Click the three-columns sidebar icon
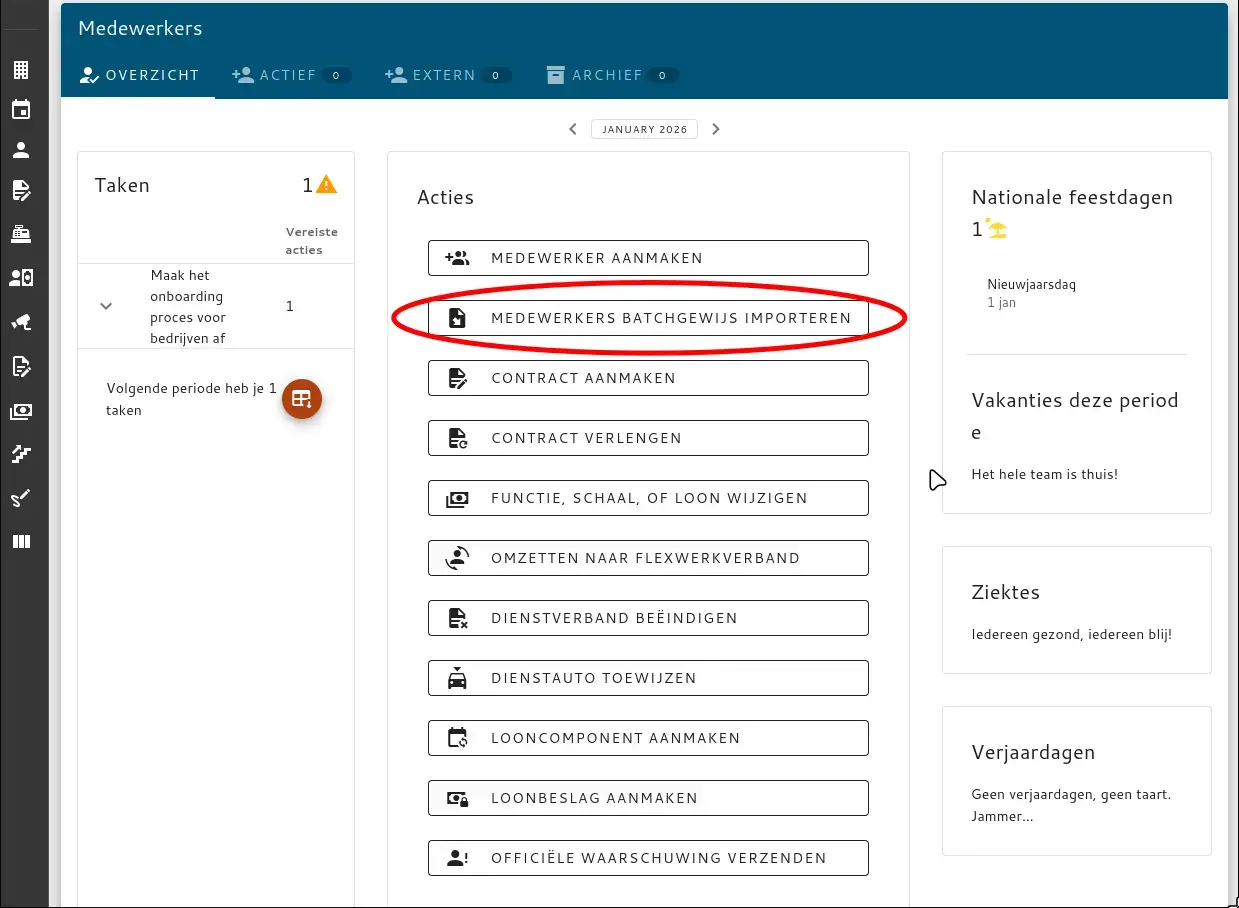 click(21, 542)
